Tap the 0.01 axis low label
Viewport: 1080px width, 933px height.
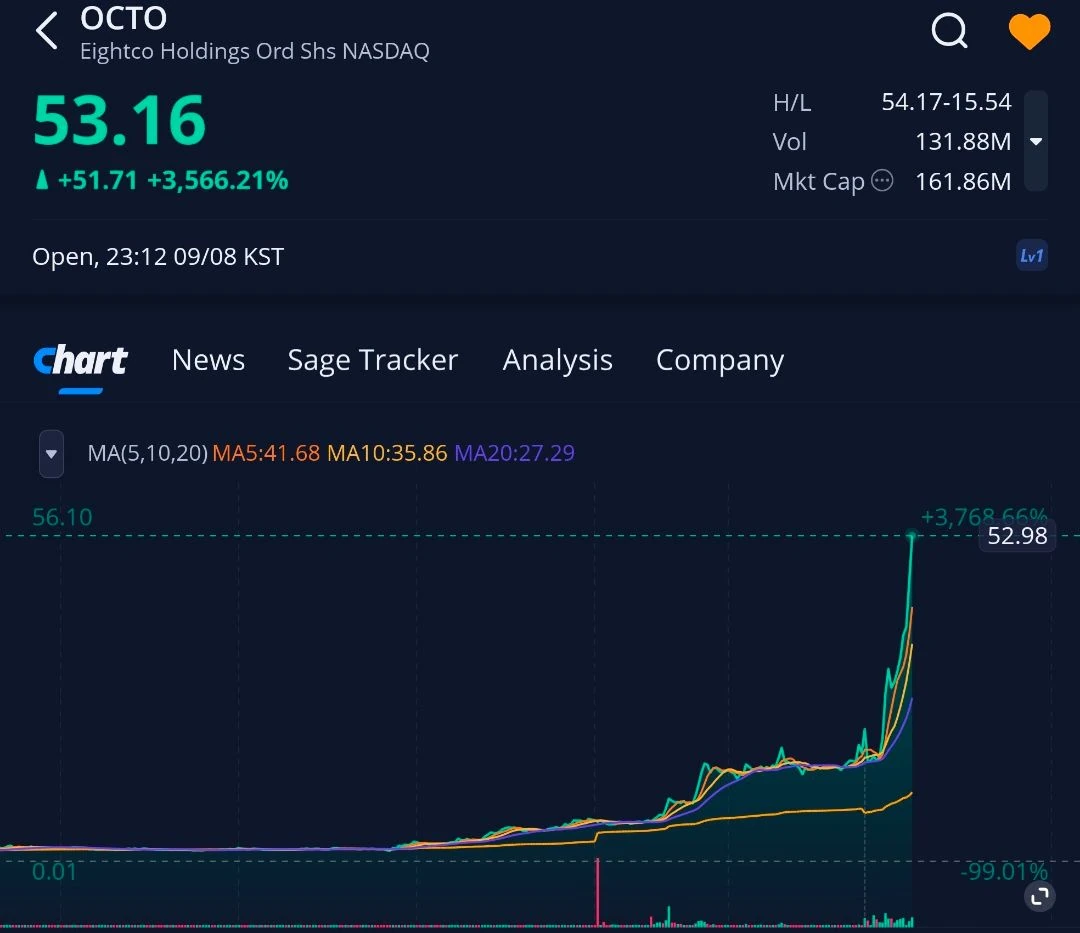click(x=54, y=872)
